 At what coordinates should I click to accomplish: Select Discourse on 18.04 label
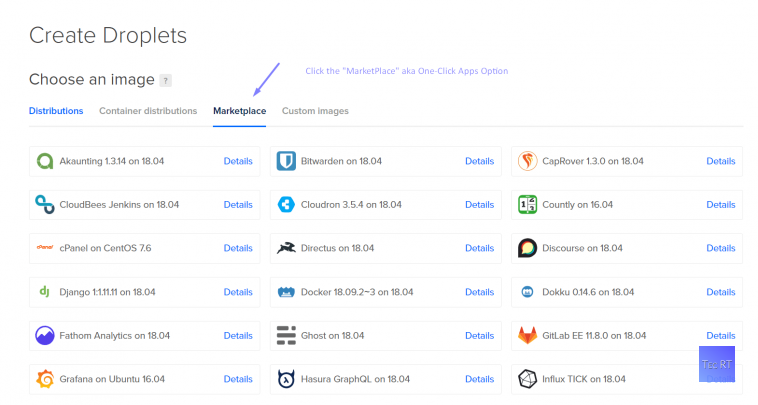coord(582,248)
